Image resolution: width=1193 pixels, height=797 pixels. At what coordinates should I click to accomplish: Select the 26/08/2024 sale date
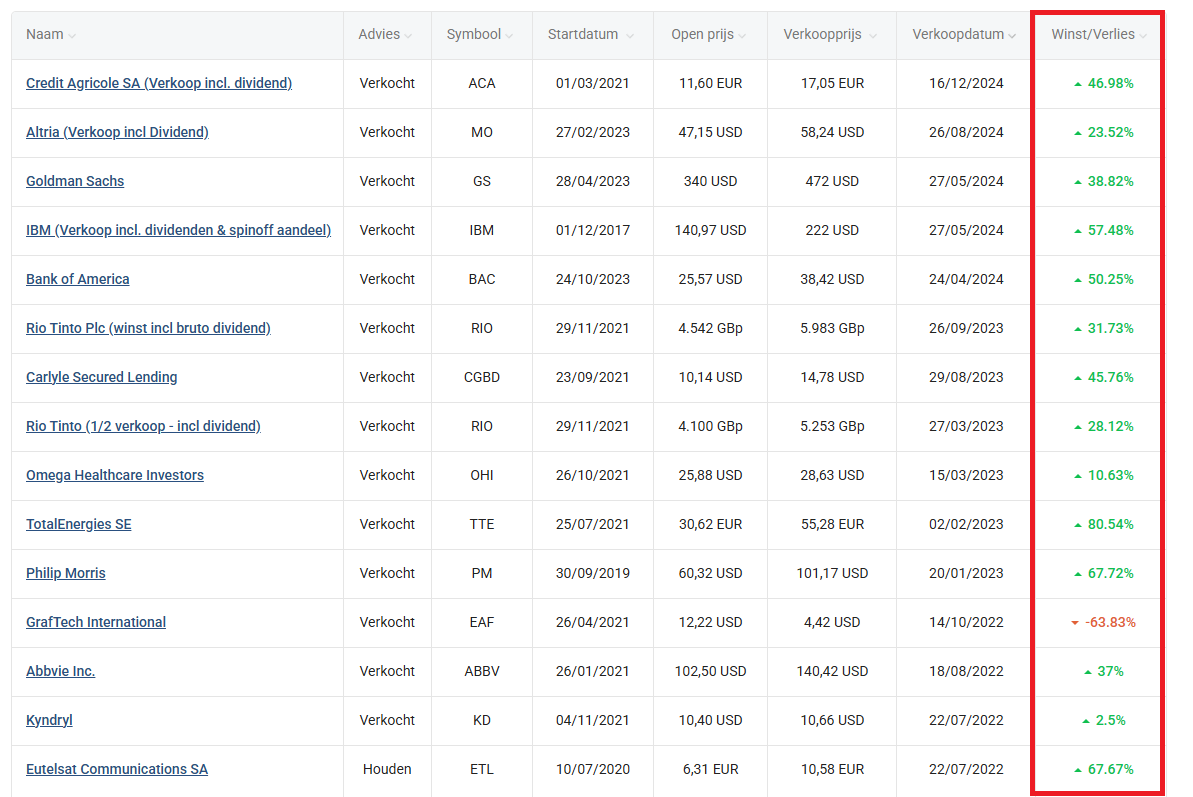pos(966,132)
